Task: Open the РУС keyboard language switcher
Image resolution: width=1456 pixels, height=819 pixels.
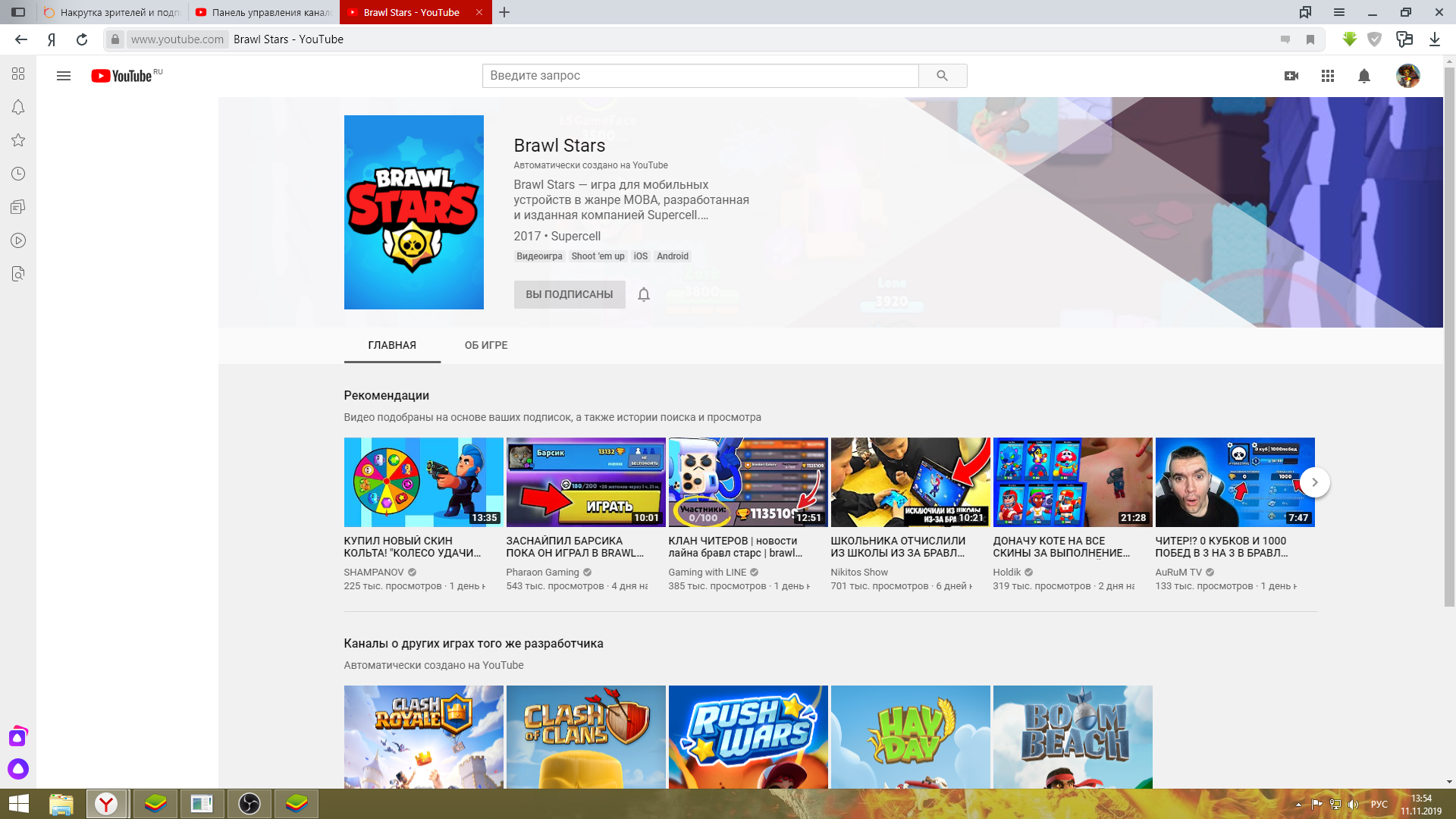Action: [1379, 805]
